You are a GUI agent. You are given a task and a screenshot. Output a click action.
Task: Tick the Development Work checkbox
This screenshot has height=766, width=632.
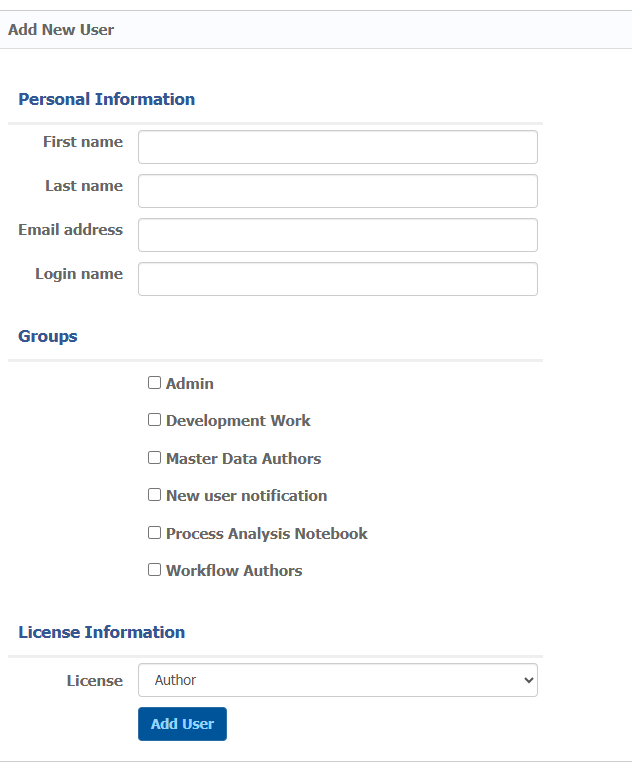coord(155,420)
